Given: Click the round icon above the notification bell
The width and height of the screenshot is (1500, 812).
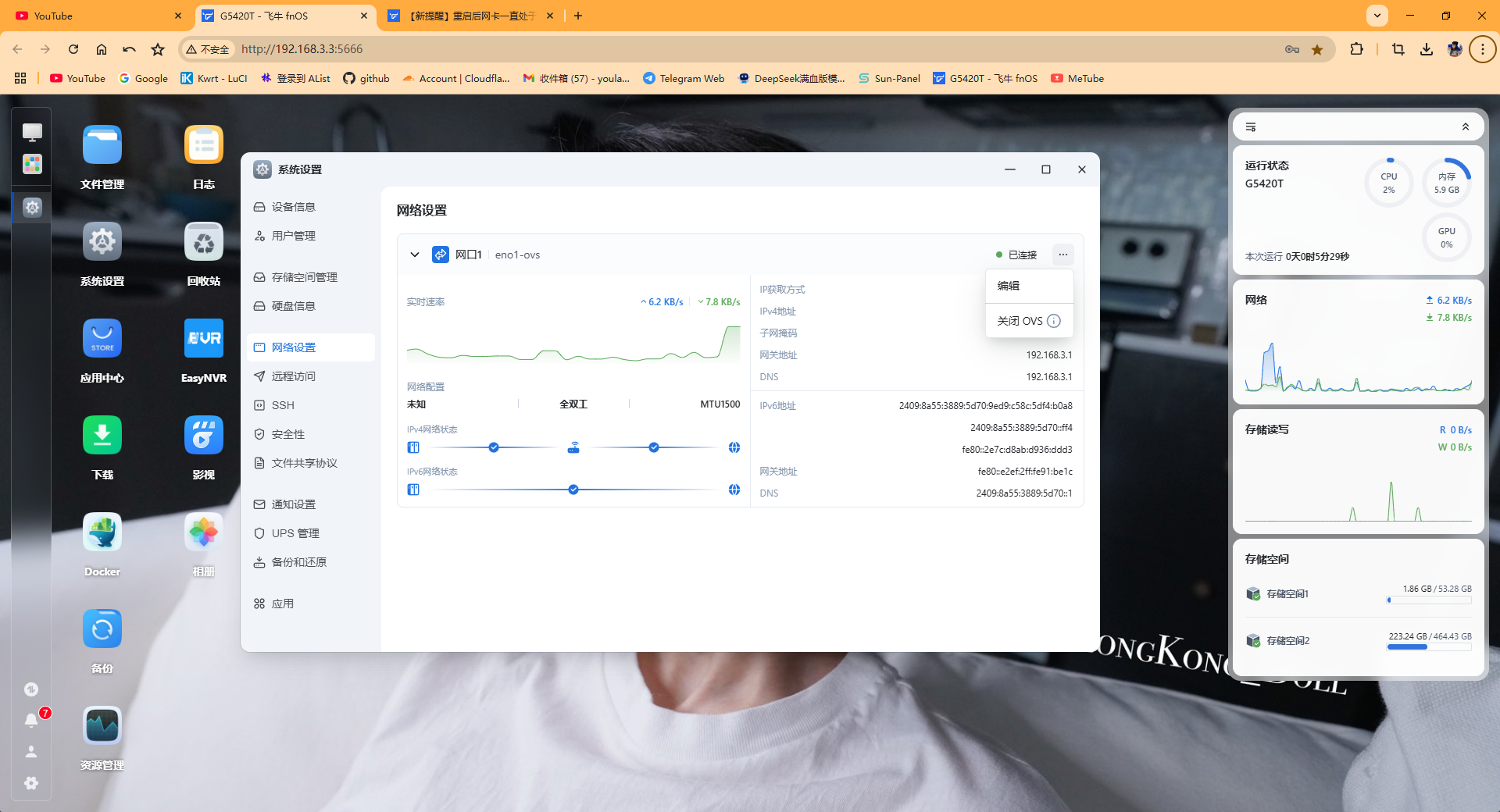Looking at the screenshot, I should [31, 689].
